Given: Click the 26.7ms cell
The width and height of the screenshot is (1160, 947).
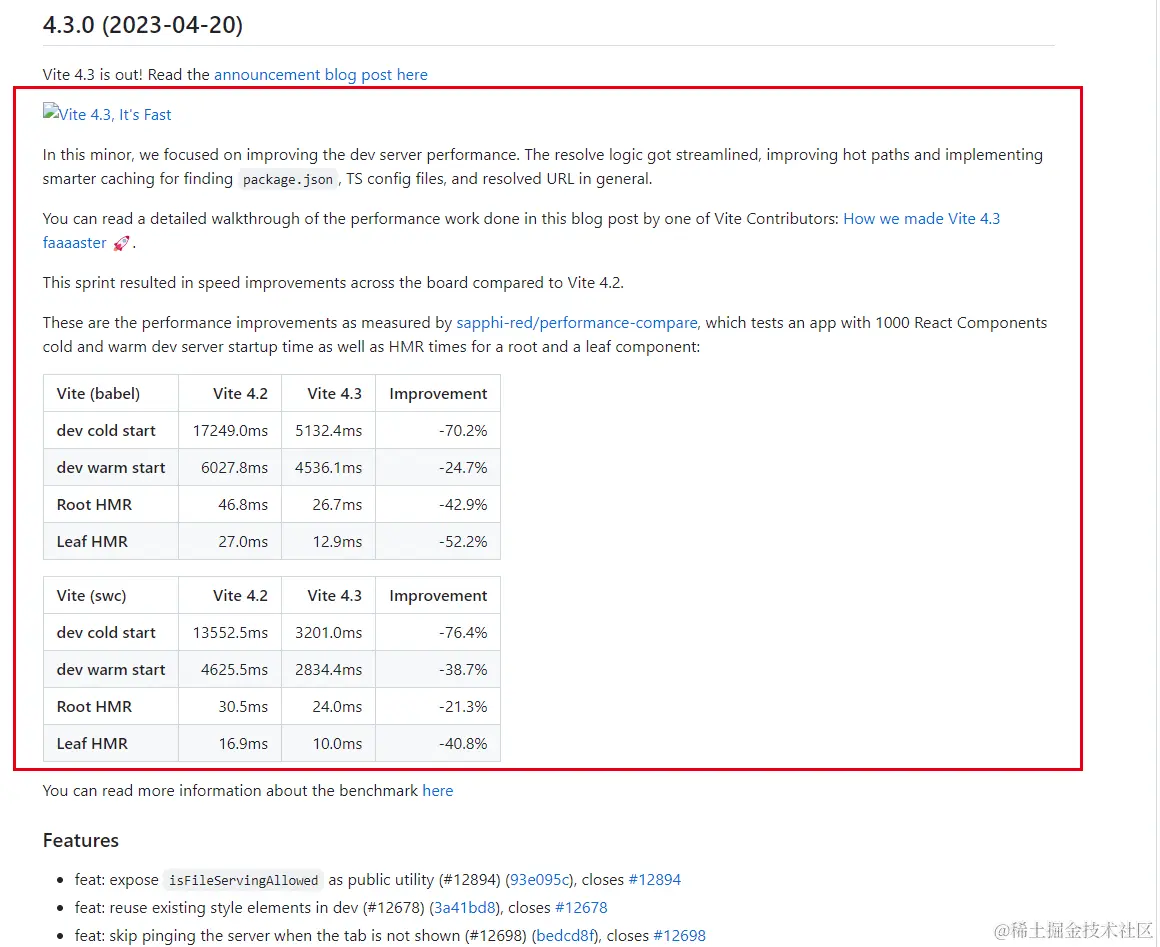Looking at the screenshot, I should 328,505.
